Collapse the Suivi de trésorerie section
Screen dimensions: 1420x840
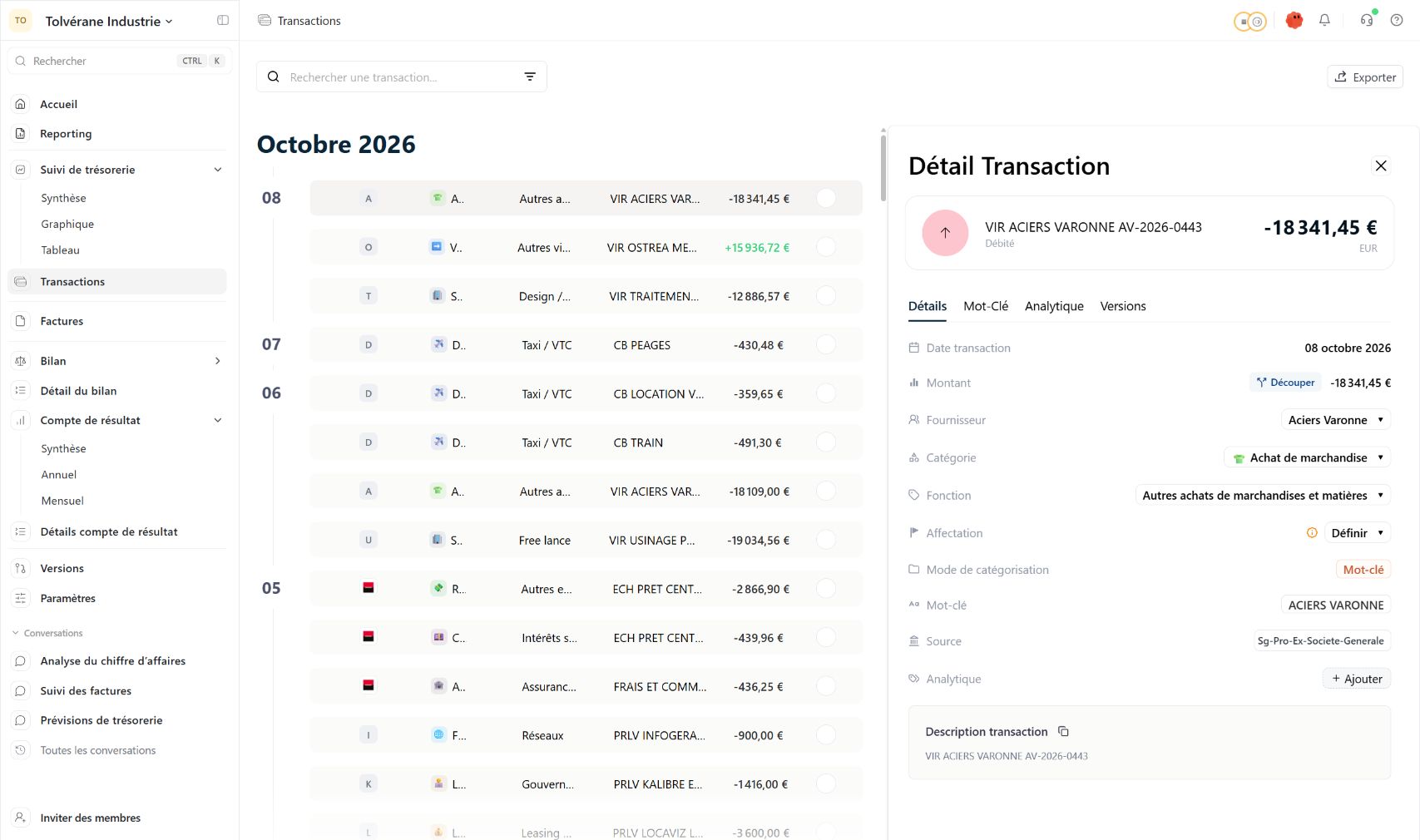[x=218, y=170]
